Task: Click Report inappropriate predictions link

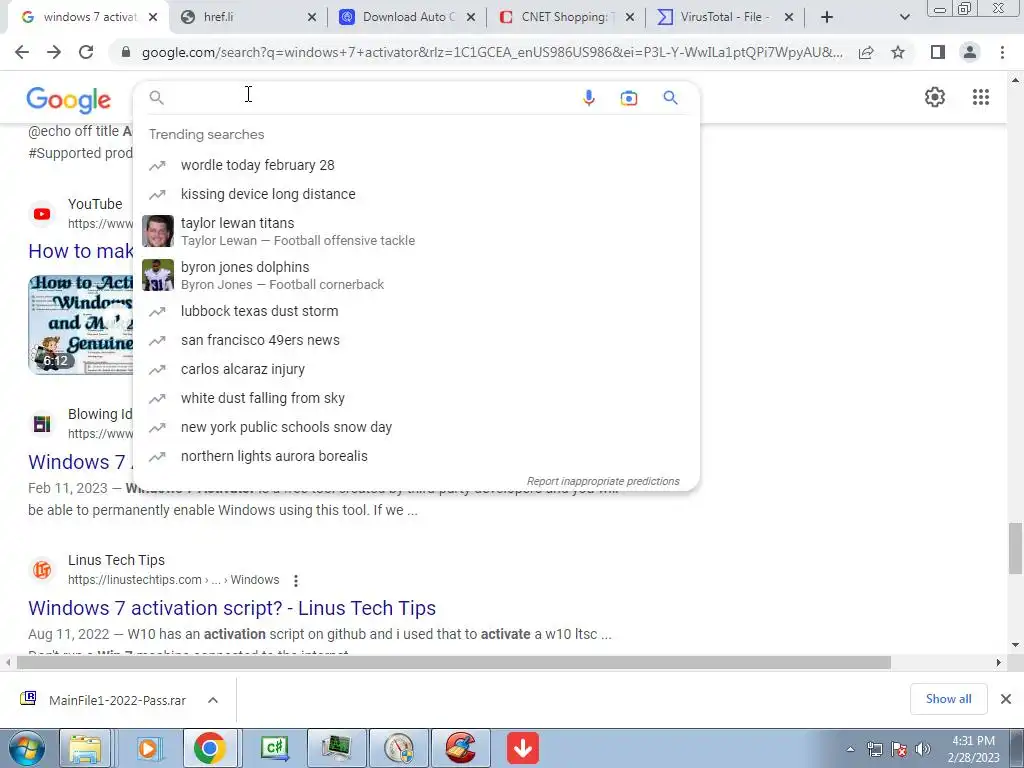Action: click(603, 481)
